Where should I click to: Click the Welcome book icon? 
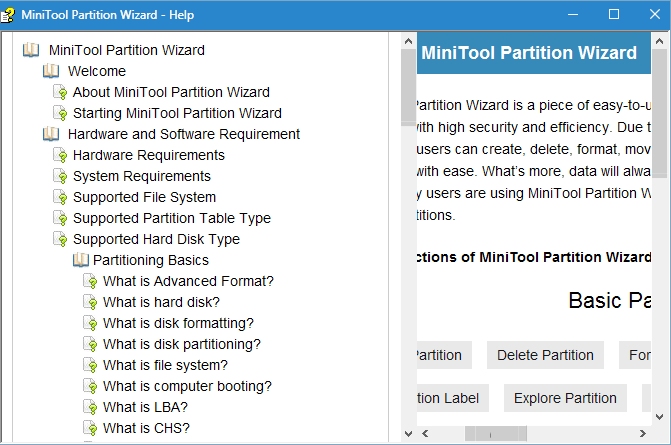pyautogui.click(x=51, y=71)
